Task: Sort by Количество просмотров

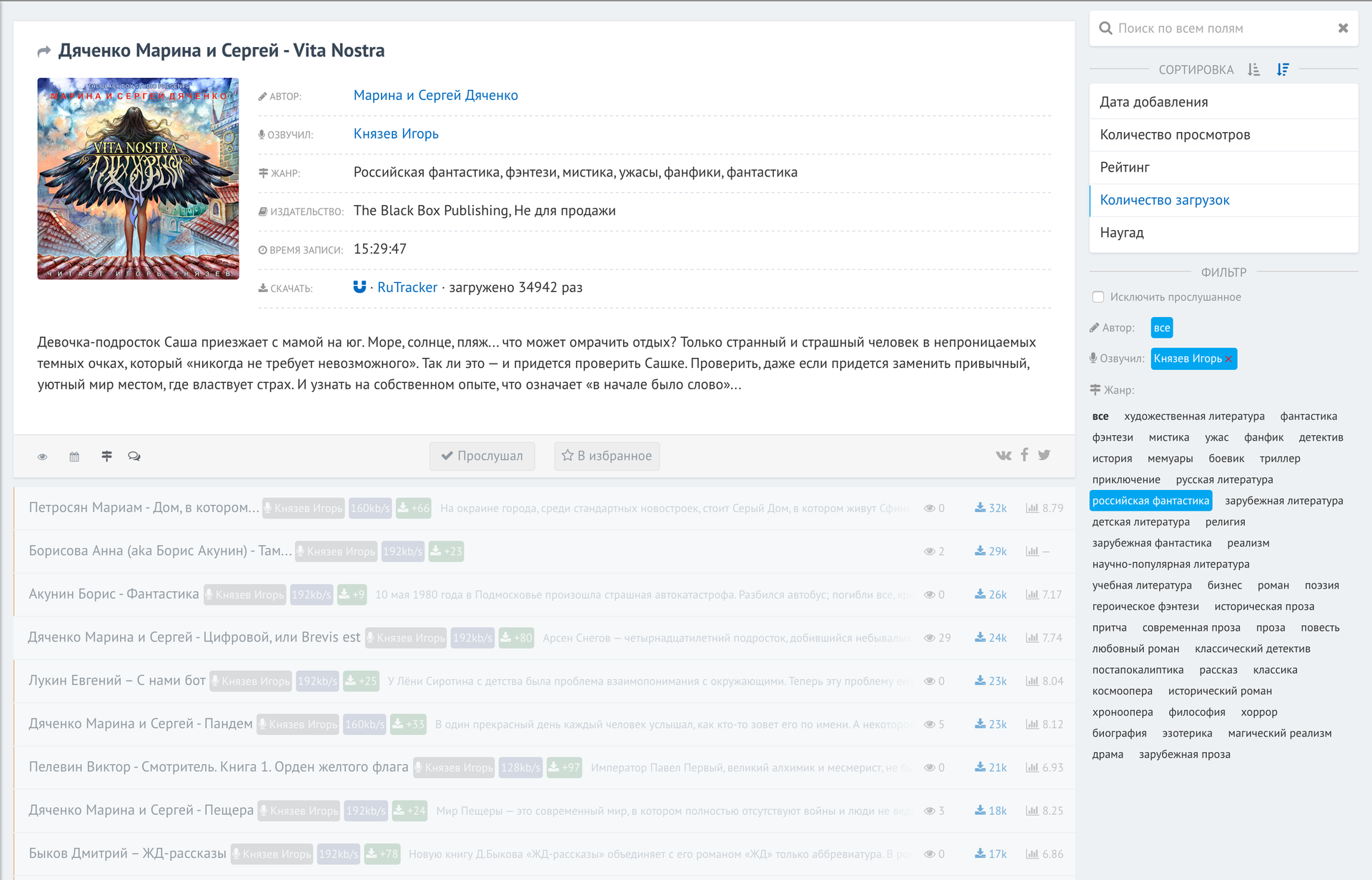Action: (x=1223, y=134)
